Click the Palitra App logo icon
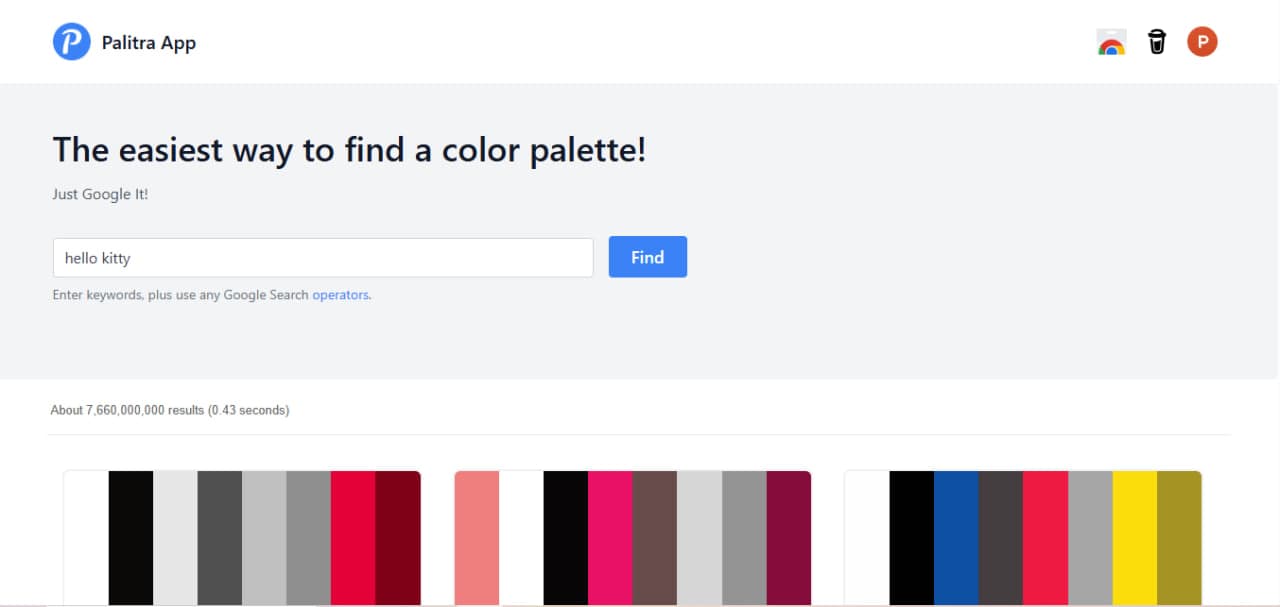 coord(71,42)
